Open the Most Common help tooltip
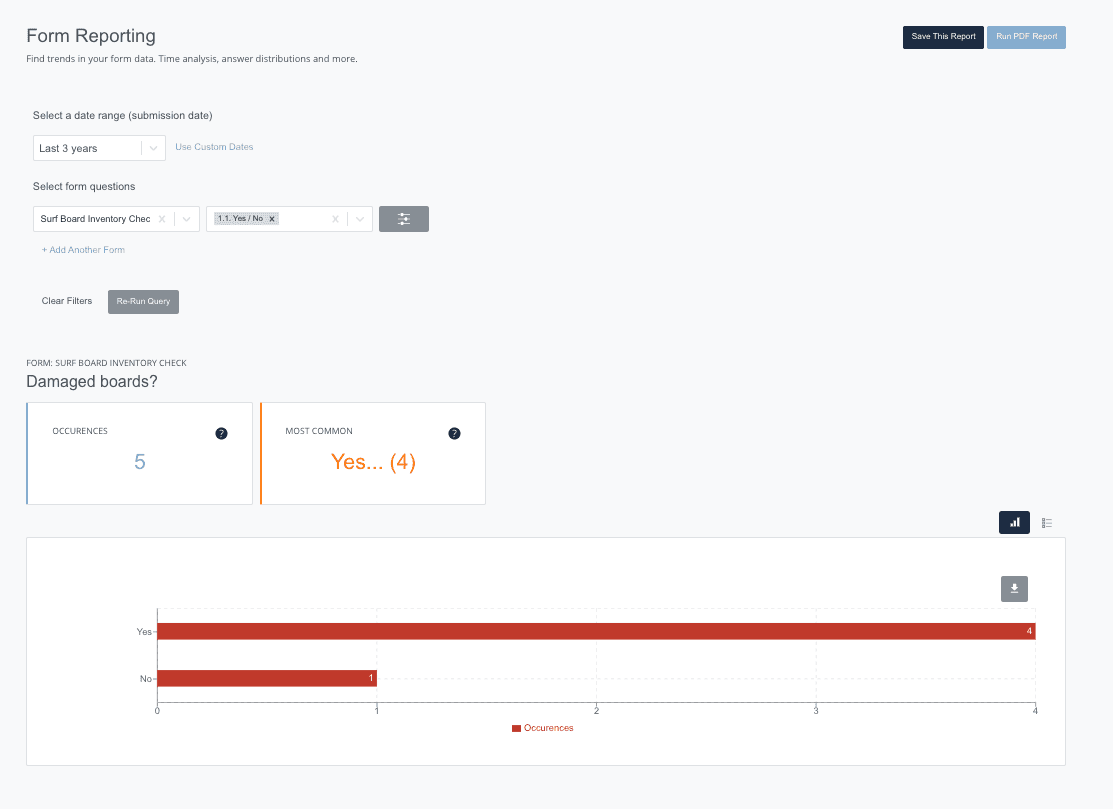 point(454,433)
